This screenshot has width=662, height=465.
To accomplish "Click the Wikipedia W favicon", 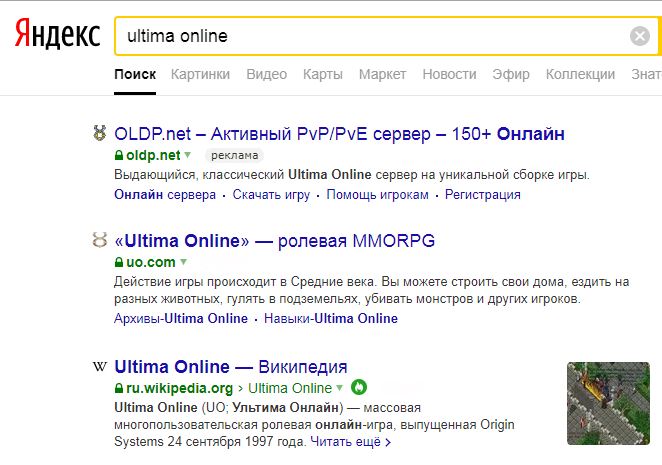I will point(99,366).
